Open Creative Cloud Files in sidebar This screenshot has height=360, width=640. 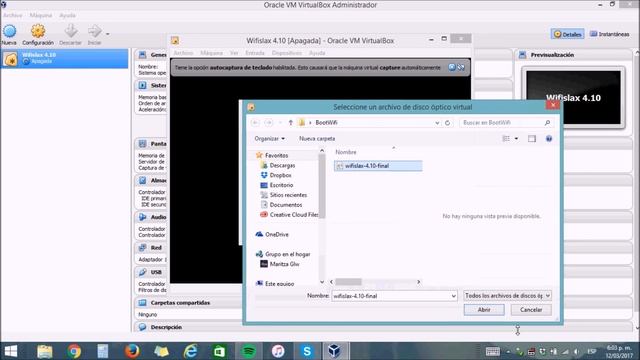(x=293, y=215)
